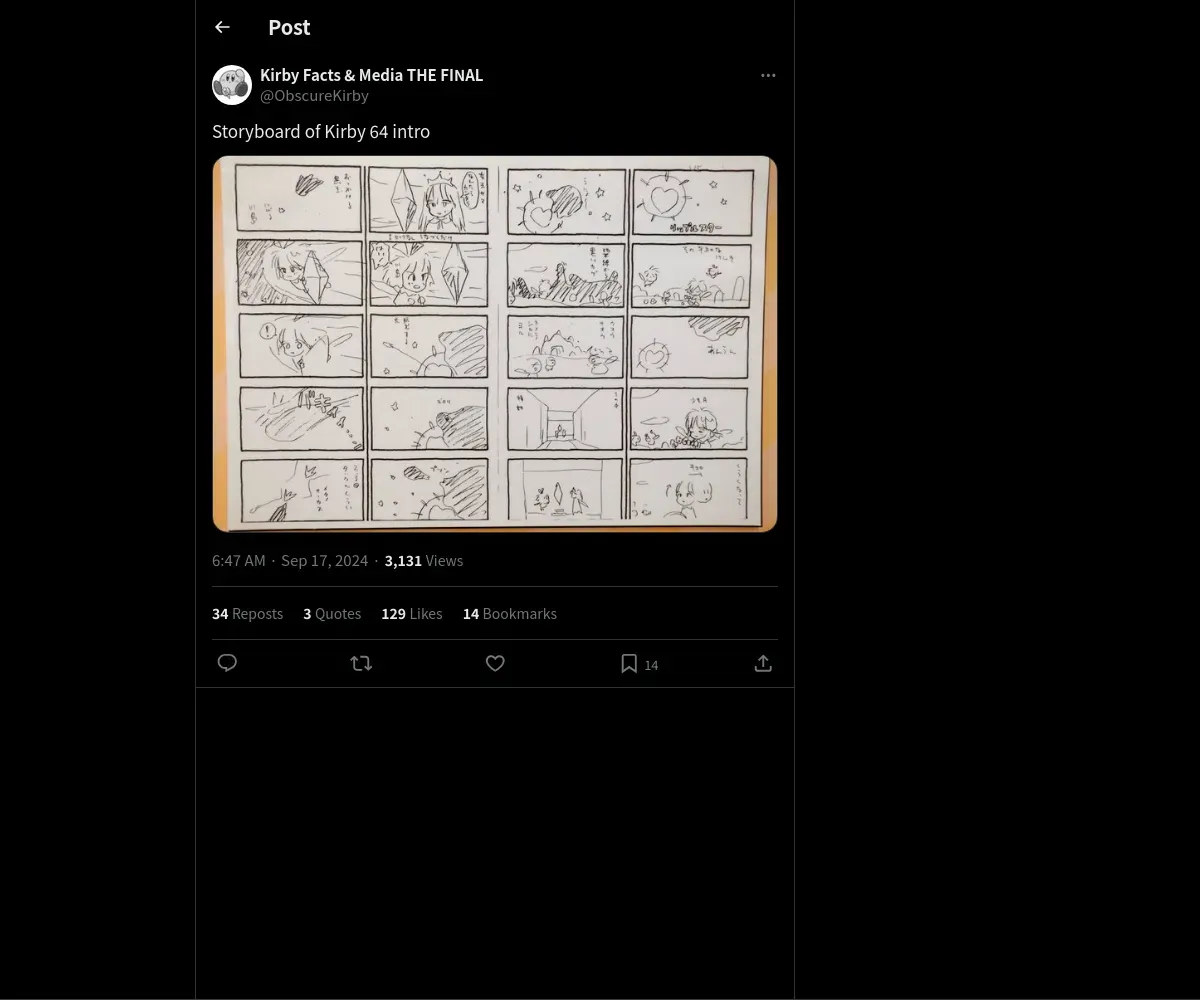Click the 14 Bookmarks count
Image resolution: width=1200 pixels, height=1000 pixels.
[x=509, y=613]
